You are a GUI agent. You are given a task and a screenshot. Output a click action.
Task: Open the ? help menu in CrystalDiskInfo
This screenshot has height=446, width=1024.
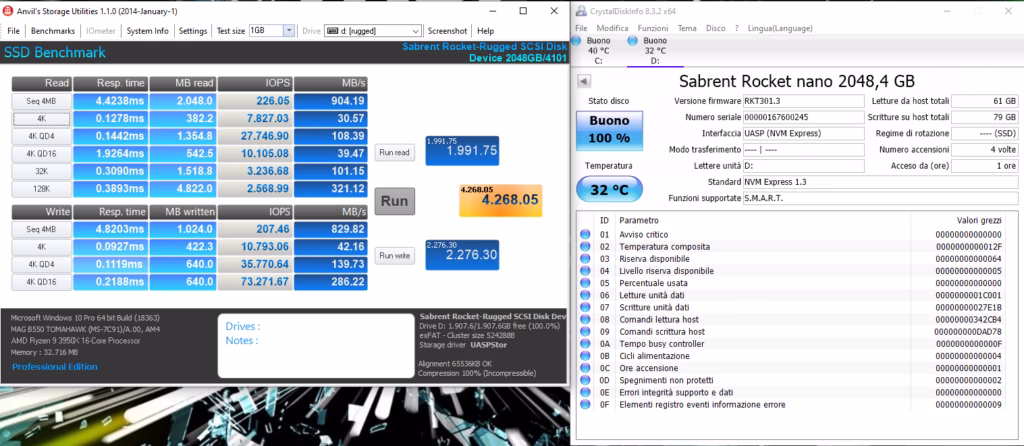click(737, 28)
